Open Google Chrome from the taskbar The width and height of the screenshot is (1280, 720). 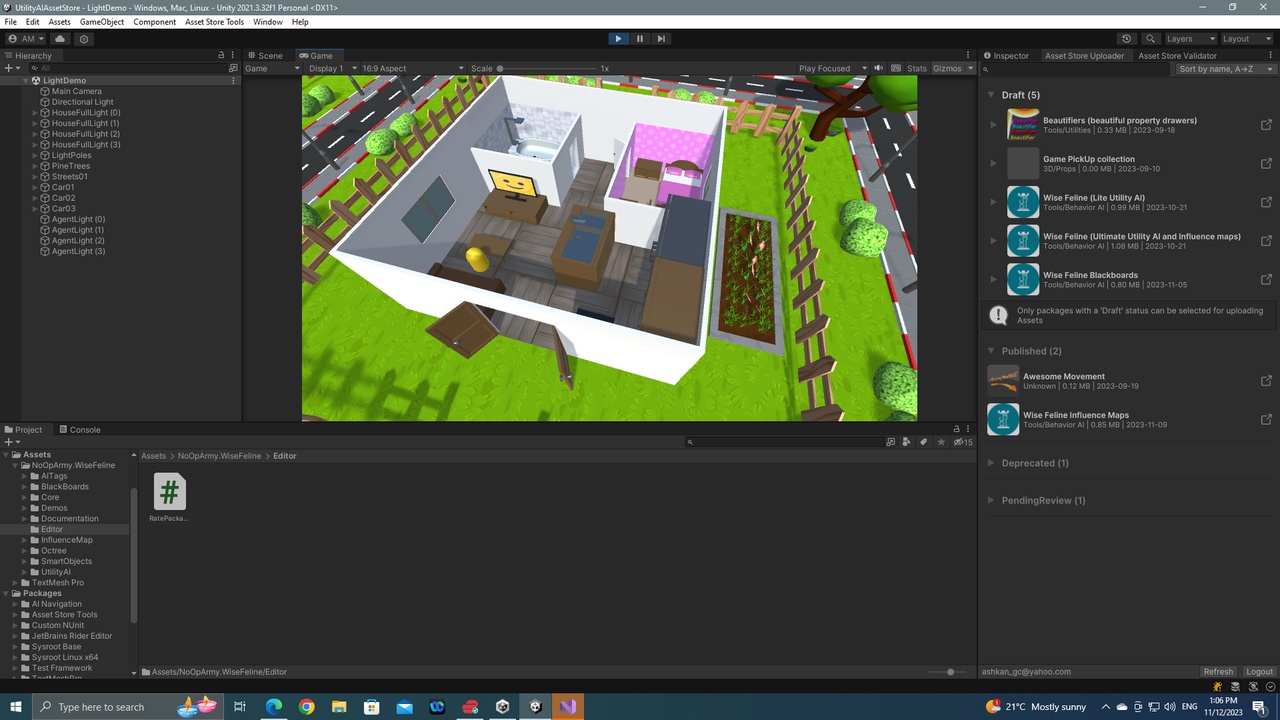(306, 707)
